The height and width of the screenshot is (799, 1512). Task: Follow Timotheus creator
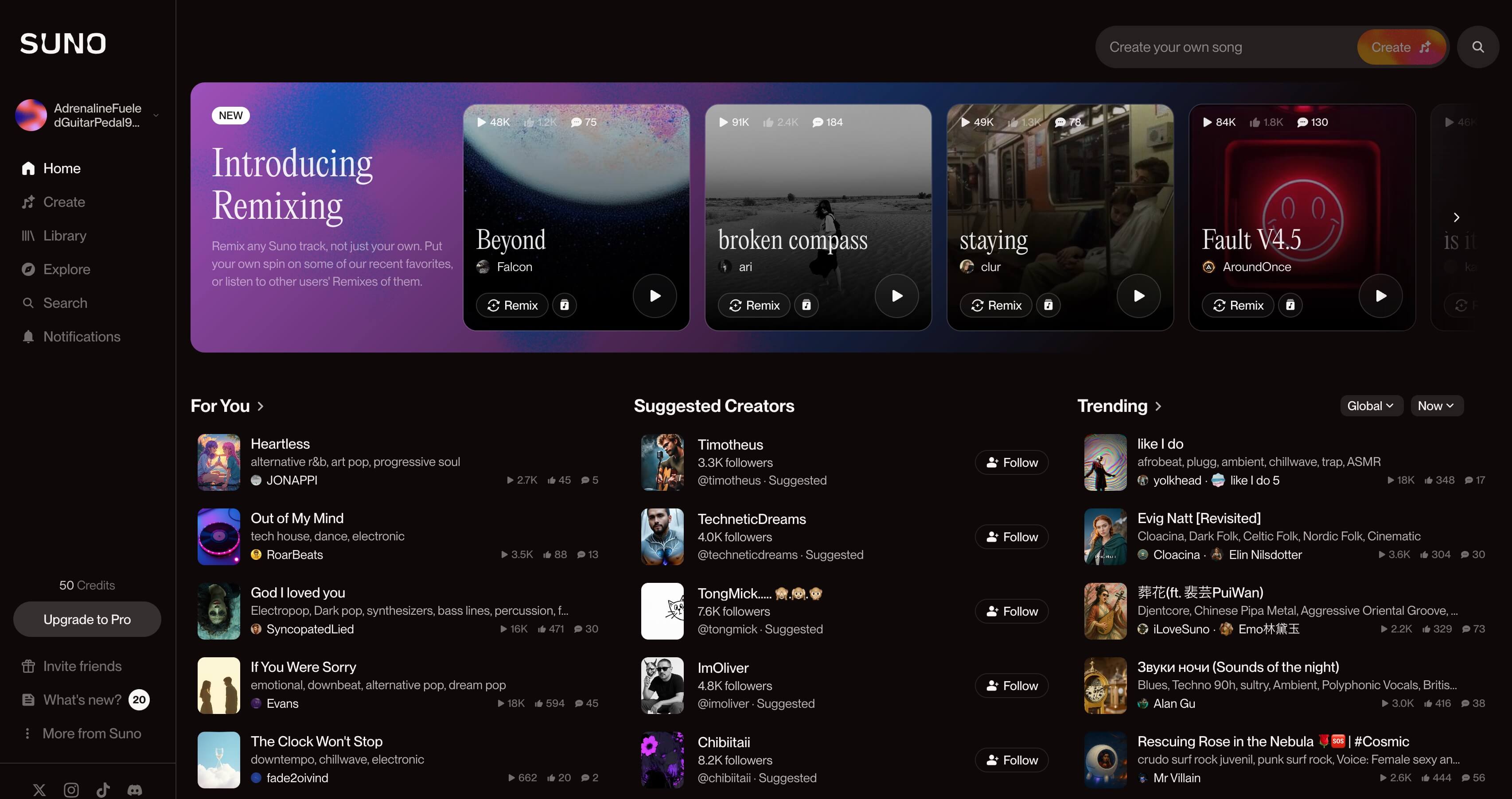[1011, 462]
